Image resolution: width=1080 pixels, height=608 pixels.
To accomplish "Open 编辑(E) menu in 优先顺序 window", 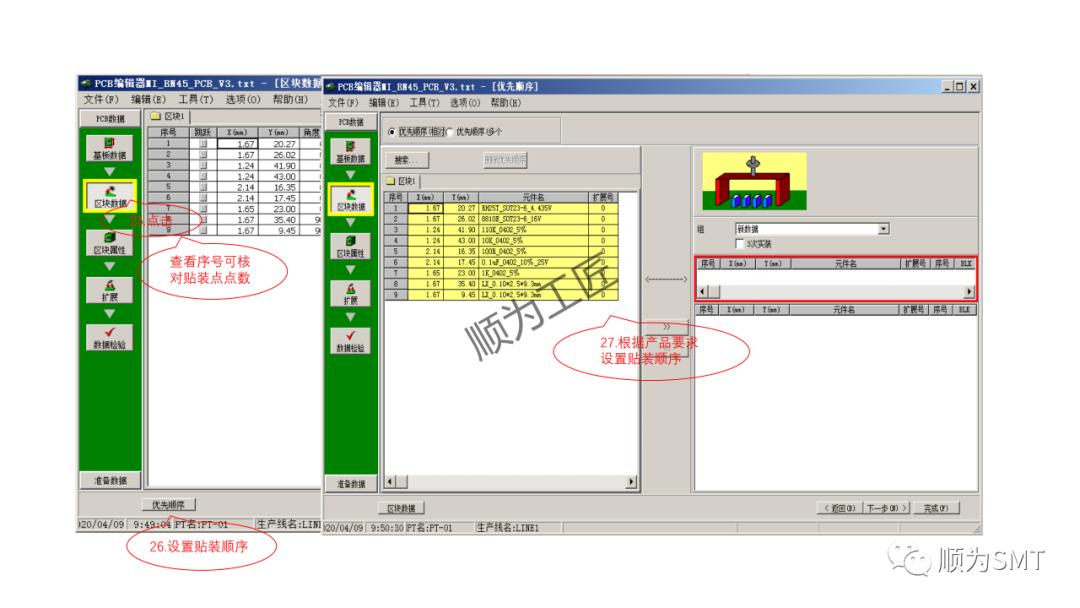I will point(384,103).
